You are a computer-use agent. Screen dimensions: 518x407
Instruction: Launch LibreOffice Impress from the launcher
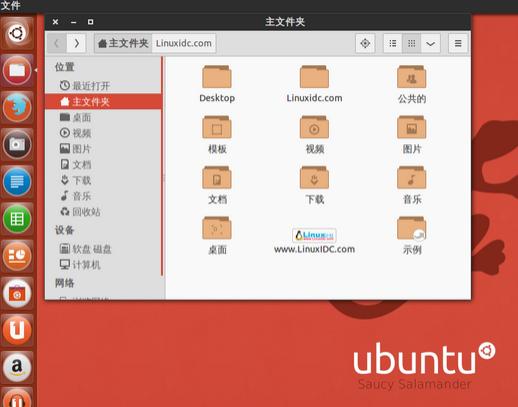pyautogui.click(x=17, y=256)
